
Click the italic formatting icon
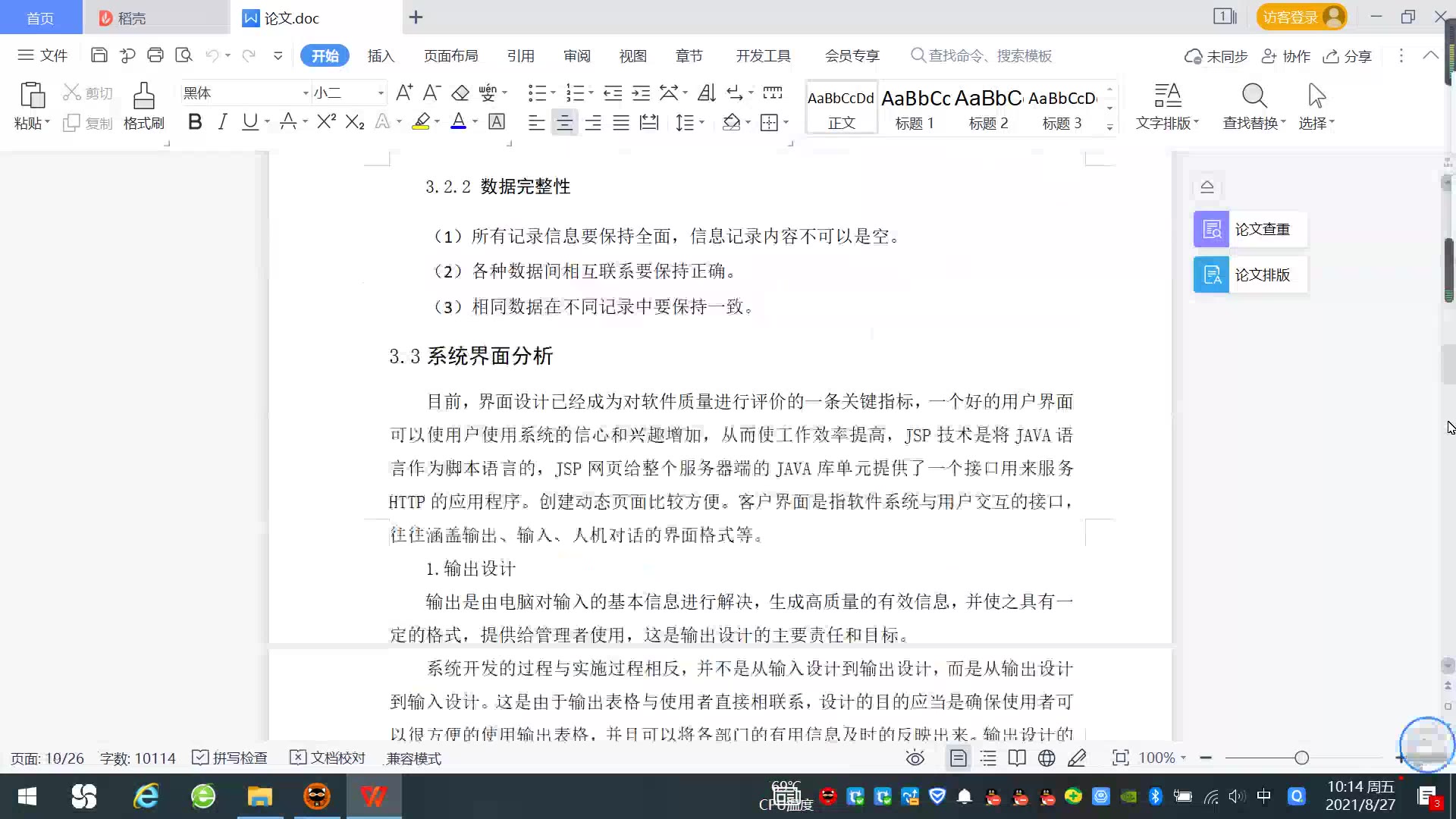[222, 122]
